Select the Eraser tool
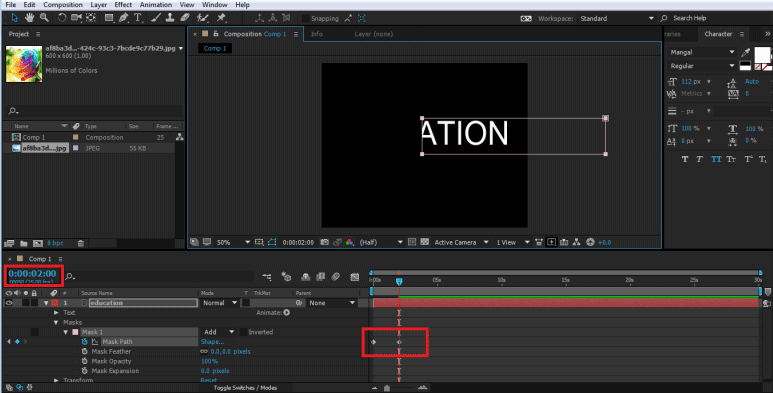 click(185, 18)
